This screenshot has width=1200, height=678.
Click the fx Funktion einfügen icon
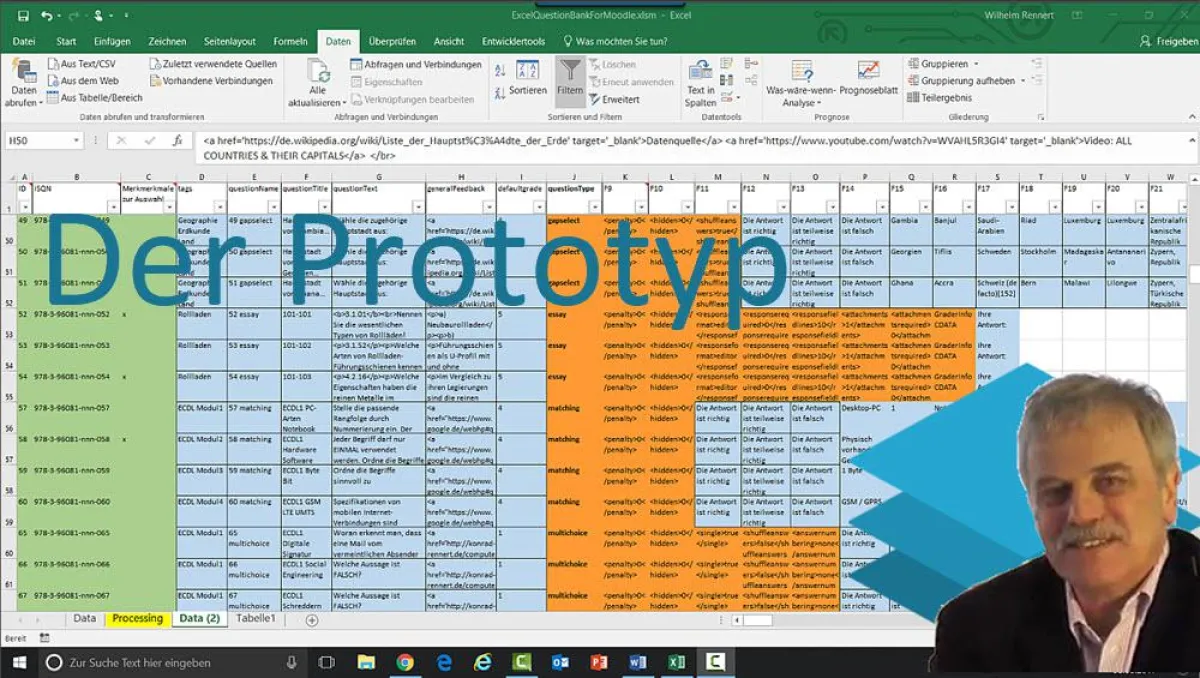point(176,141)
